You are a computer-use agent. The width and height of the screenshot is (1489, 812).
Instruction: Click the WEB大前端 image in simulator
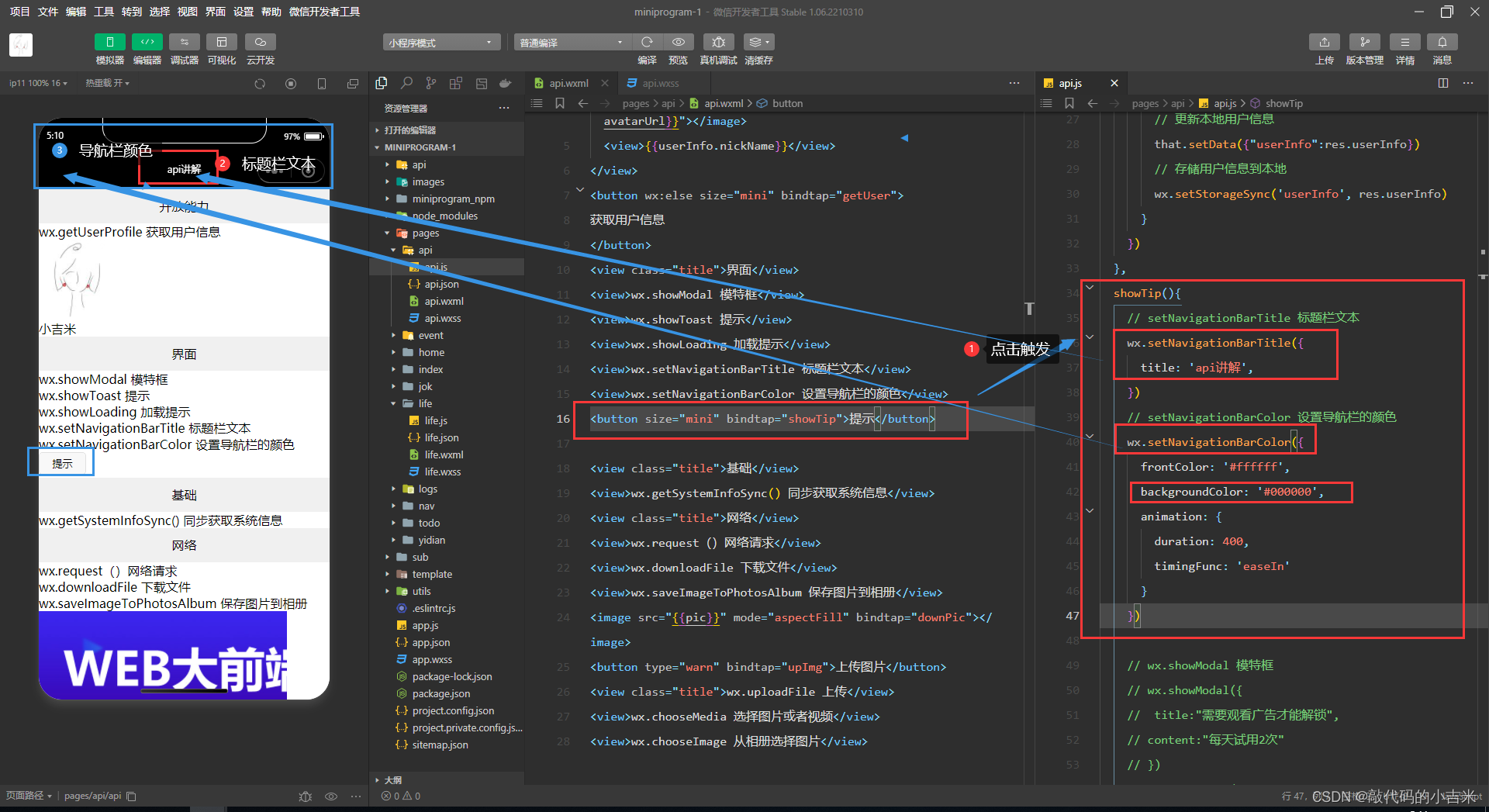(163, 655)
